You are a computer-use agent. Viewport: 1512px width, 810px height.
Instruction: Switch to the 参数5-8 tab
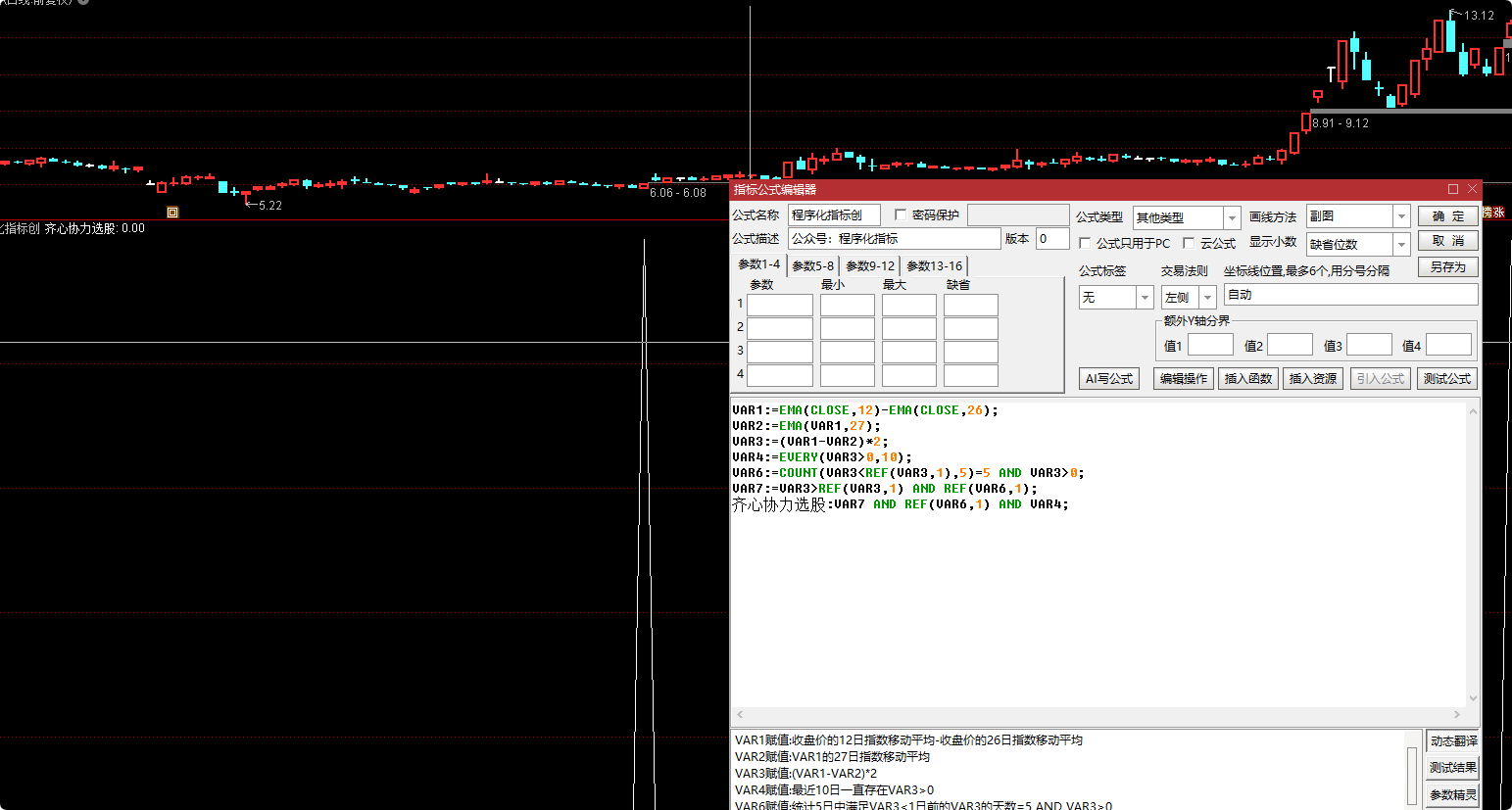tap(812, 265)
